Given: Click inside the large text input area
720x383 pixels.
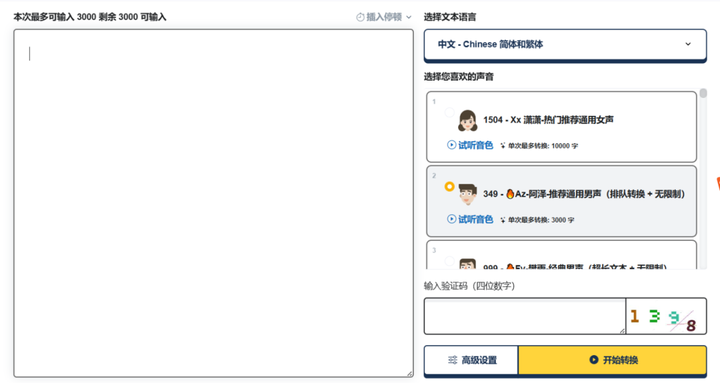Looking at the screenshot, I should 214,203.
